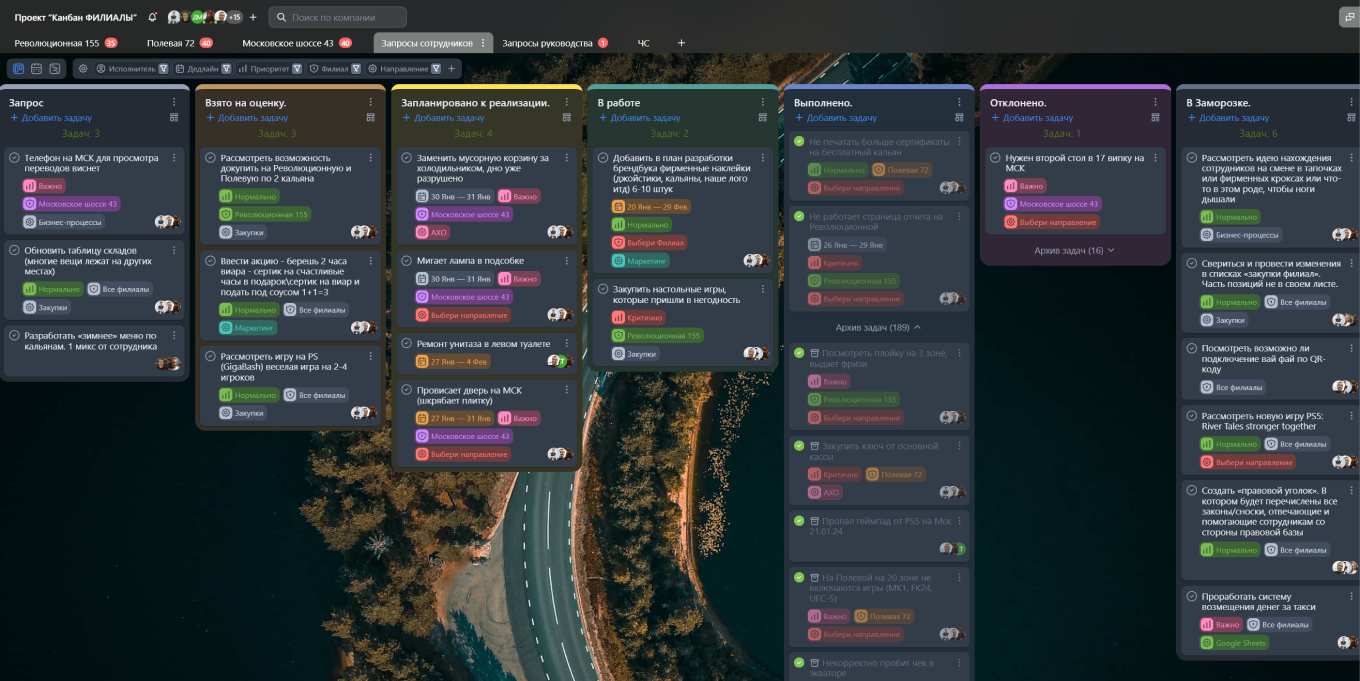Open the Взято на оценку column menu

370,102
